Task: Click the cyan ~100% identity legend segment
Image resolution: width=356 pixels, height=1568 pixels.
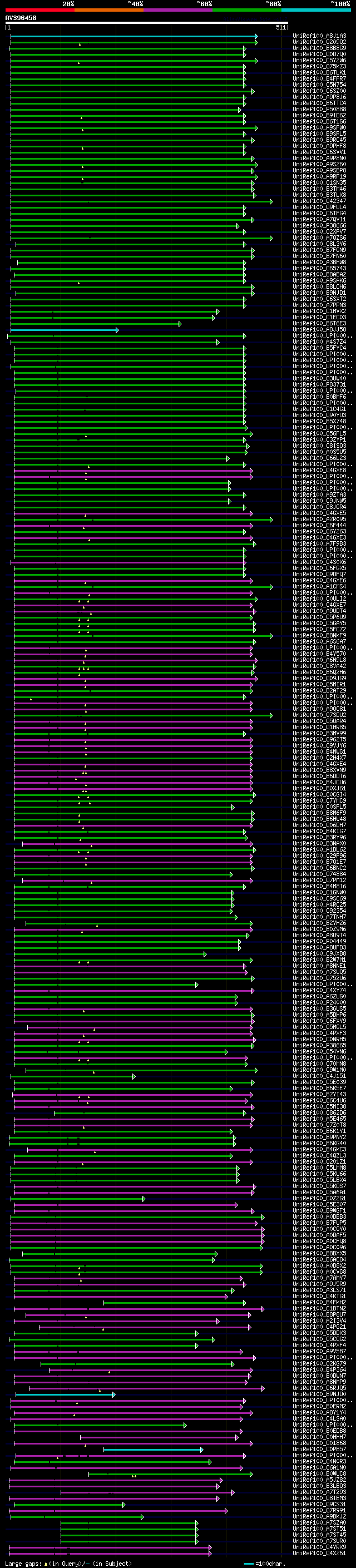Action: click(x=316, y=10)
